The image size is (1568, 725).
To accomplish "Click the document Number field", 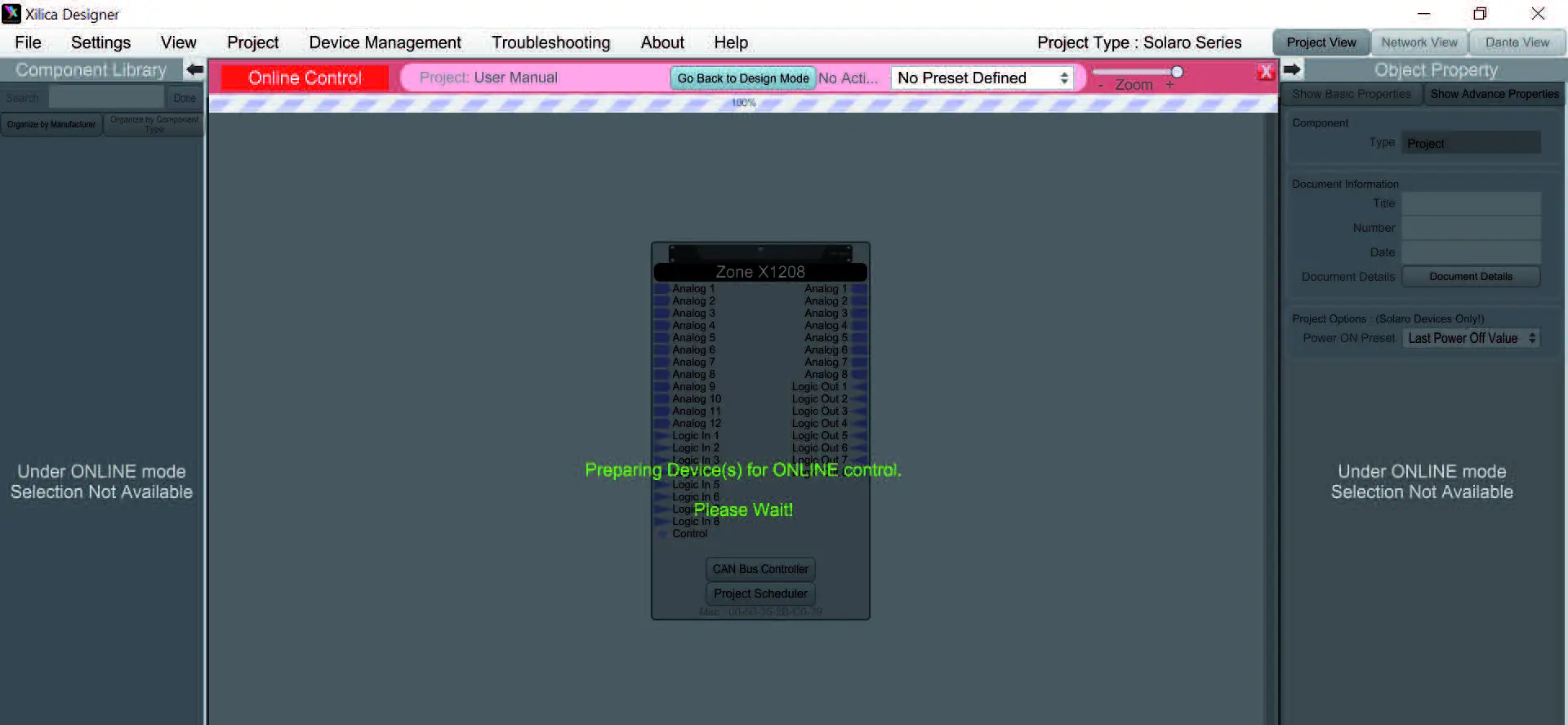I will point(1471,228).
